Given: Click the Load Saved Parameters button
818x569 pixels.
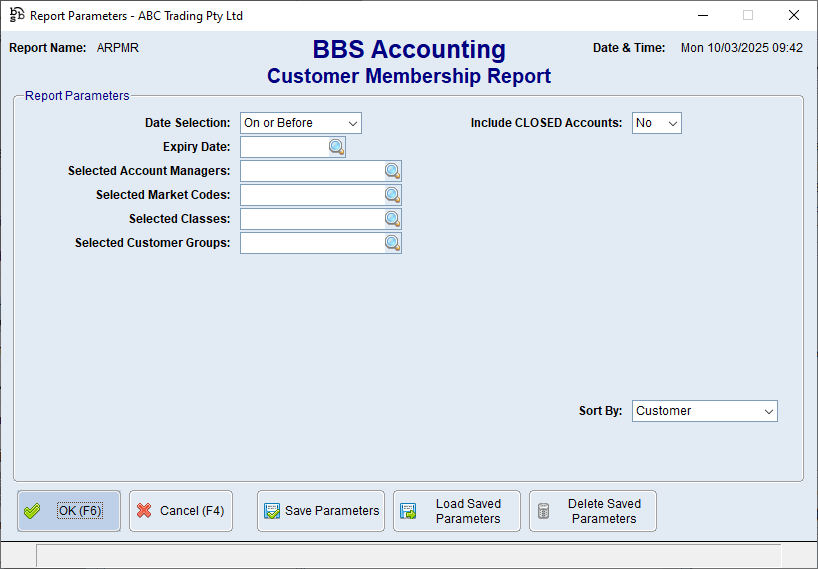Looking at the screenshot, I should (457, 511).
